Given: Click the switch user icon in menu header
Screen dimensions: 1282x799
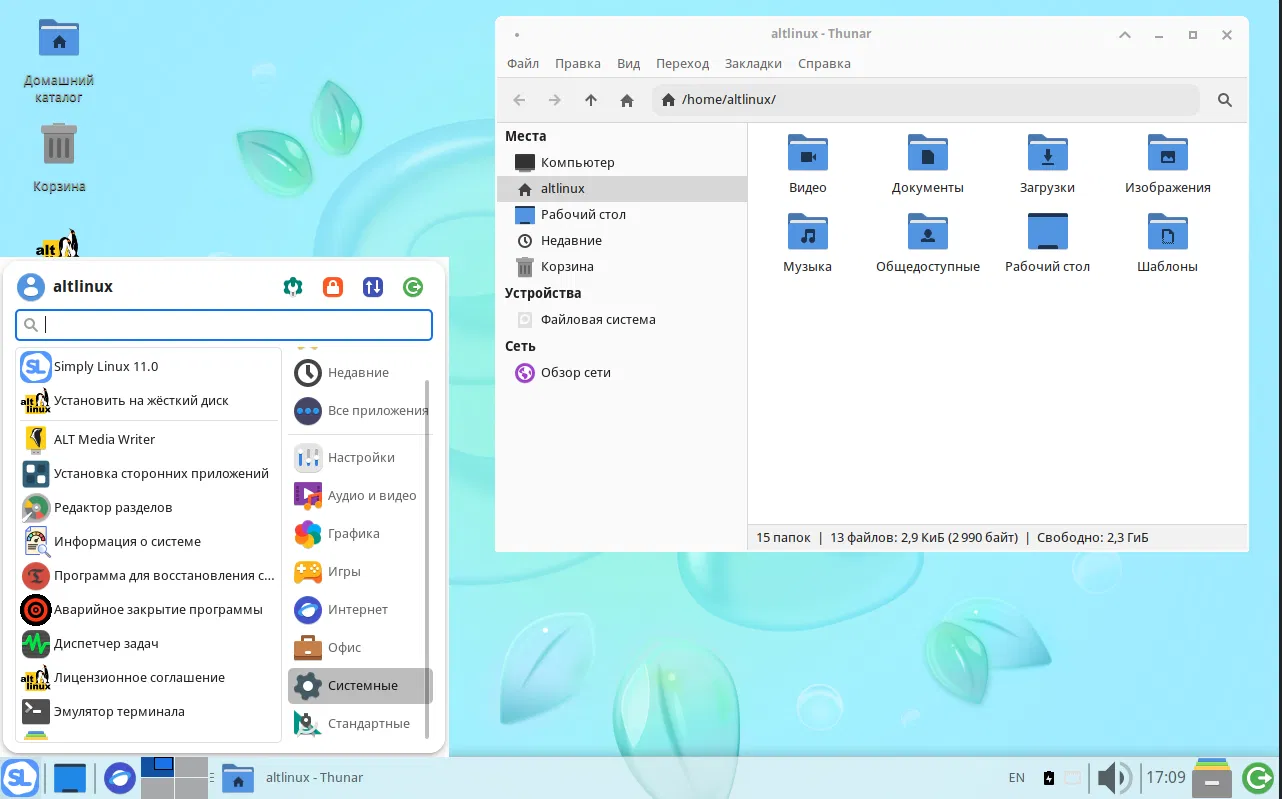Looking at the screenshot, I should tap(373, 287).
